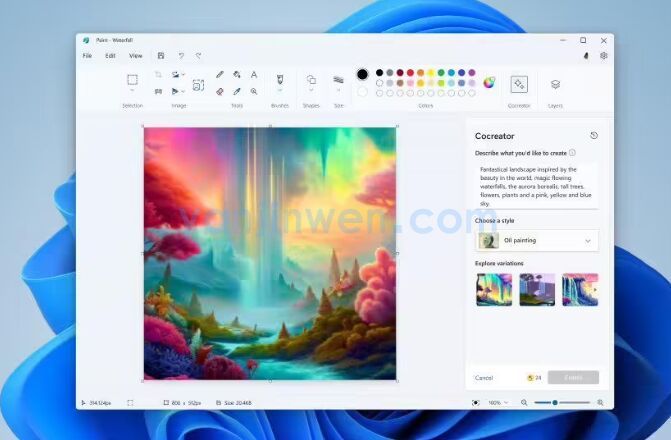Pick the gray swatch next to black

[389, 73]
